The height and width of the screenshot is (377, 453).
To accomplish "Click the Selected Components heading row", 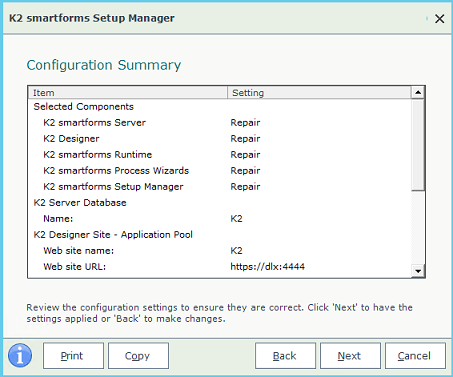I will click(x=220, y=107).
